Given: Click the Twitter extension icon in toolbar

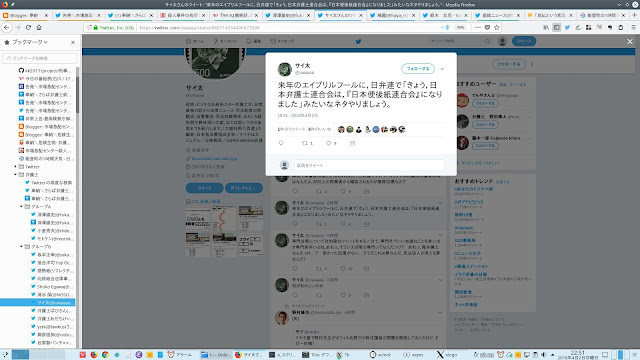Looking at the screenshot, I should (x=567, y=27).
